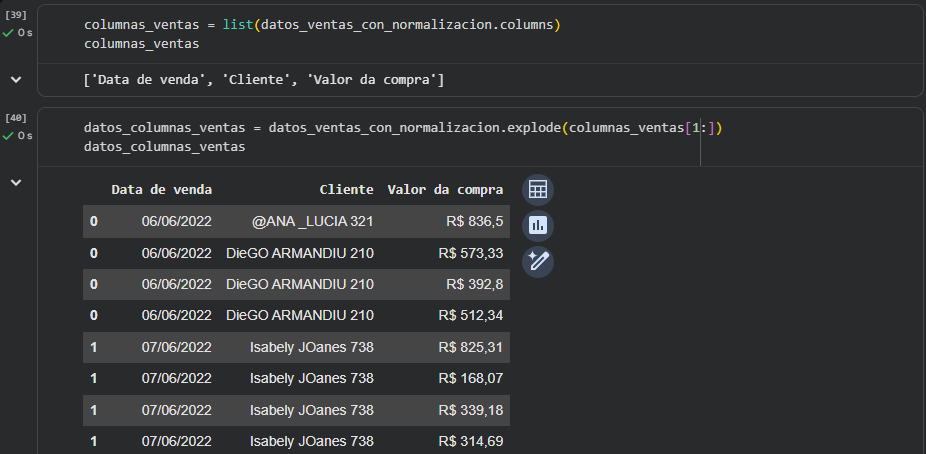Viewport: 926px width, 454px height.
Task: Click cell 39's green check mark
Action: point(8,32)
